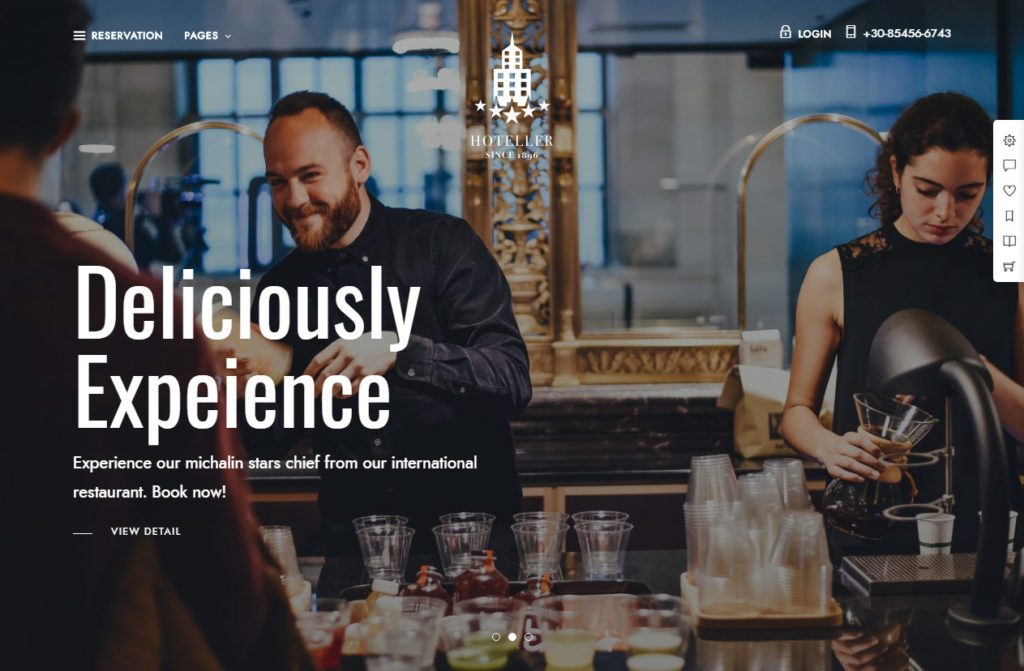Click the chat bubble icon

pos(1009,165)
